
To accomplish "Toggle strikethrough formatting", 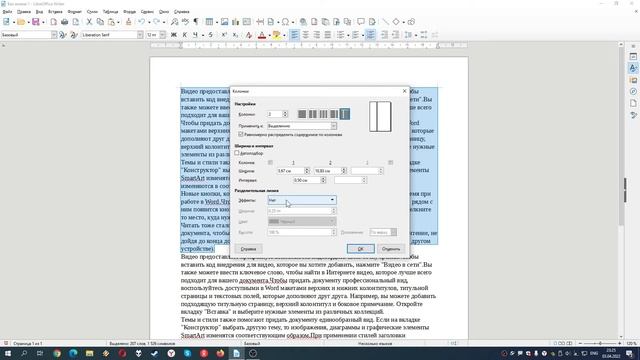I will point(211,35).
